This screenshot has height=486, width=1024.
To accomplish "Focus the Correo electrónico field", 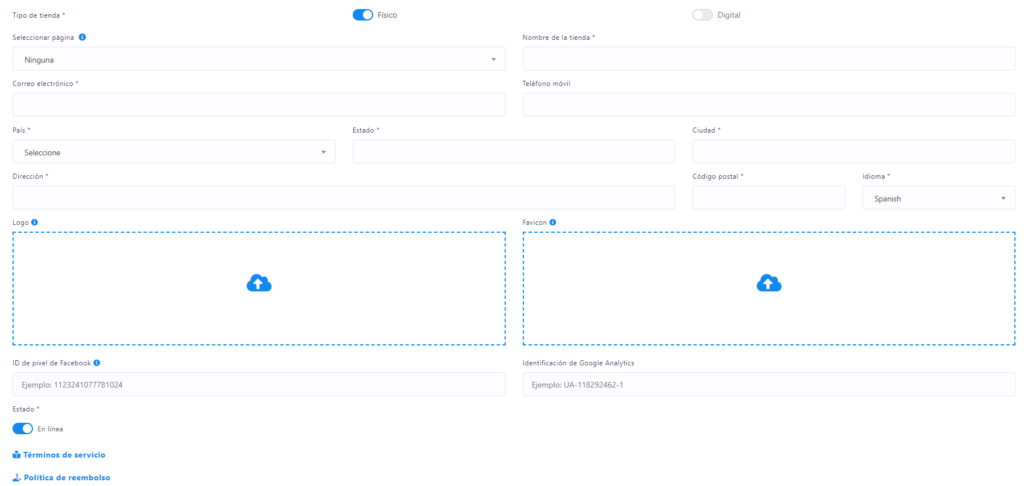I will [259, 105].
